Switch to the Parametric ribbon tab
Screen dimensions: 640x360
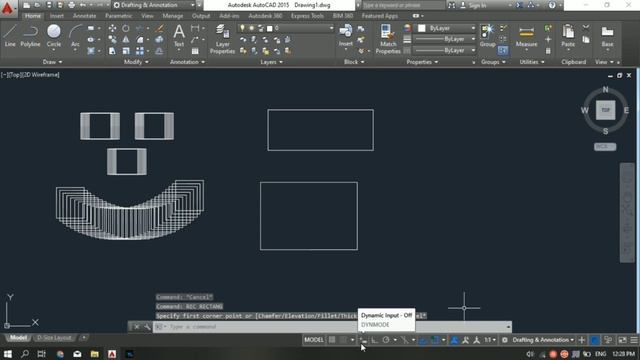point(119,16)
